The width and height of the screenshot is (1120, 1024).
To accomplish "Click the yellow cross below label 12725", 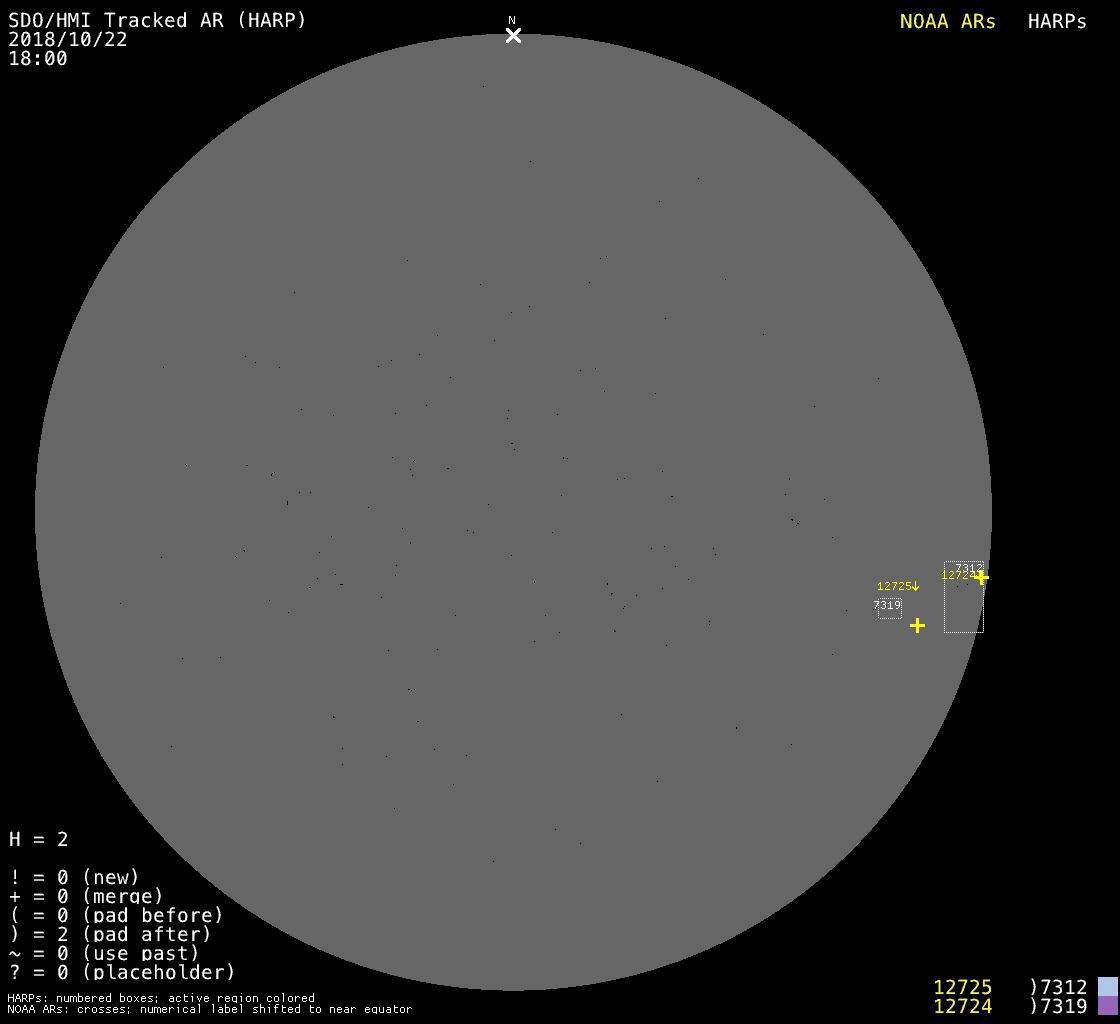I will coord(917,625).
